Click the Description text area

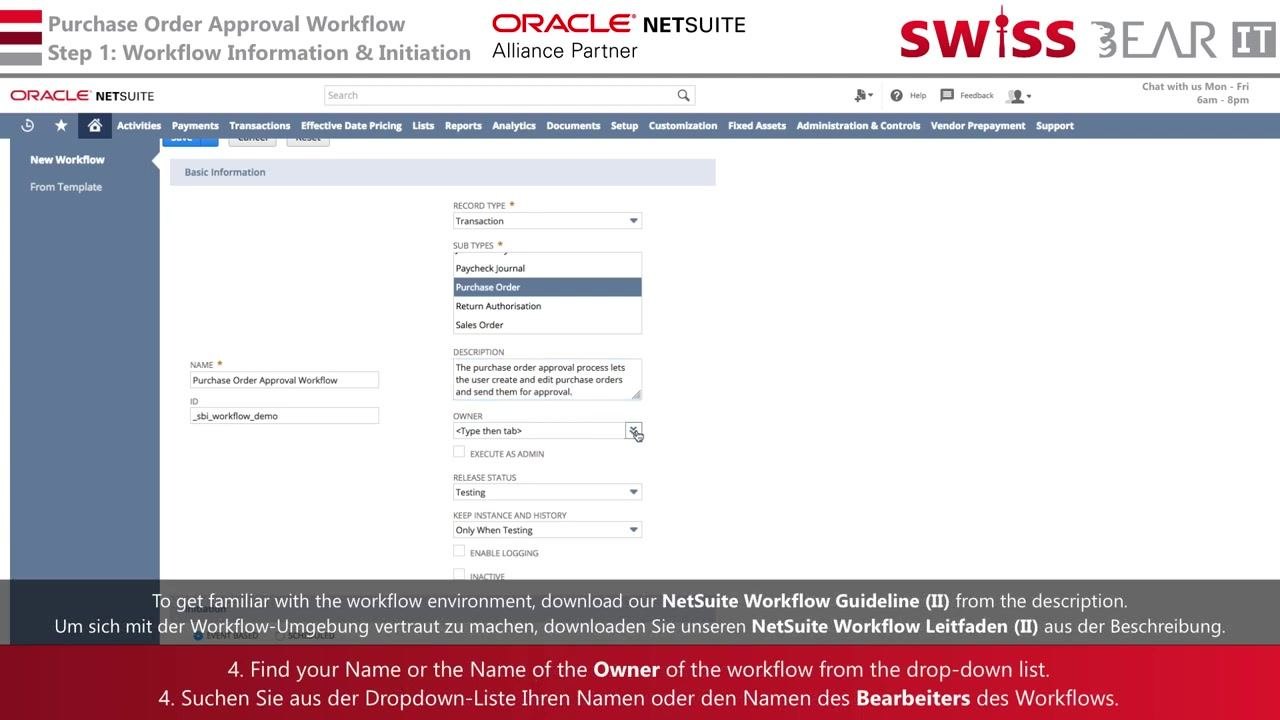[547, 380]
